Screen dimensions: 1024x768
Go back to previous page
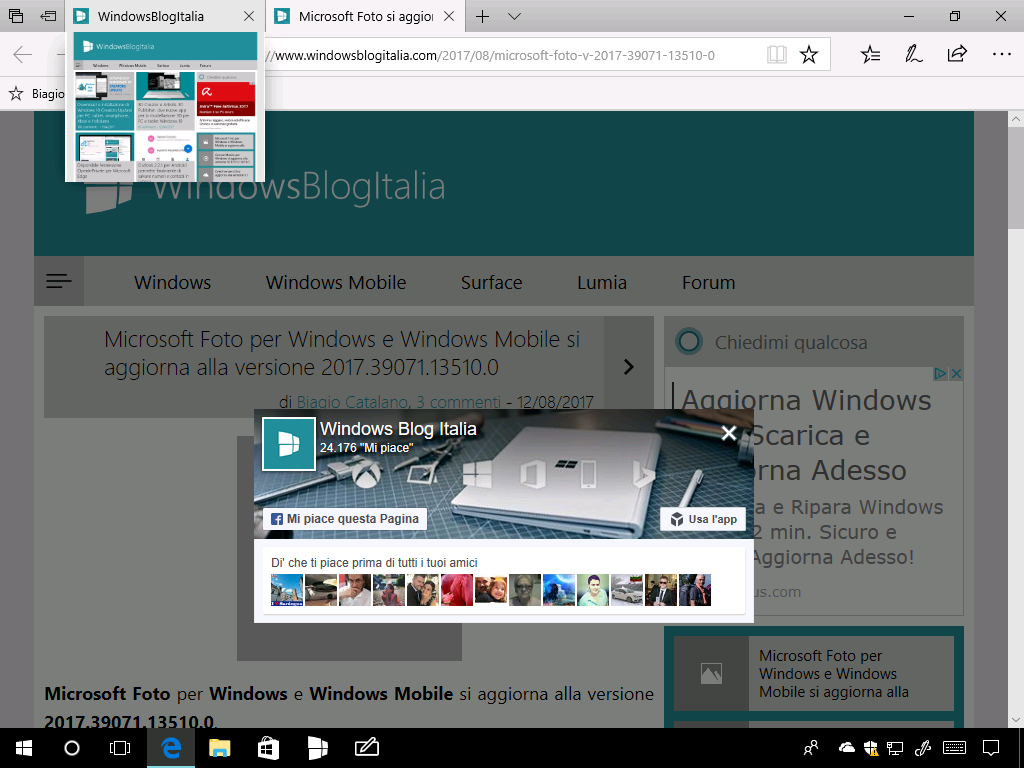click(23, 54)
